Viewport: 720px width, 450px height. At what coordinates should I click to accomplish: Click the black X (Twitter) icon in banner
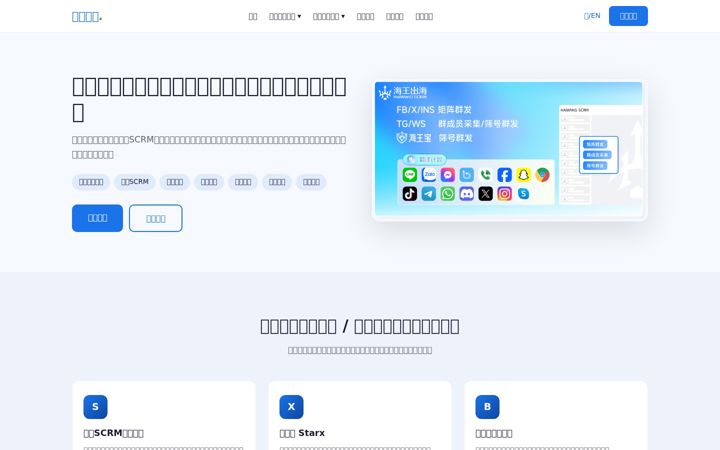click(485, 194)
